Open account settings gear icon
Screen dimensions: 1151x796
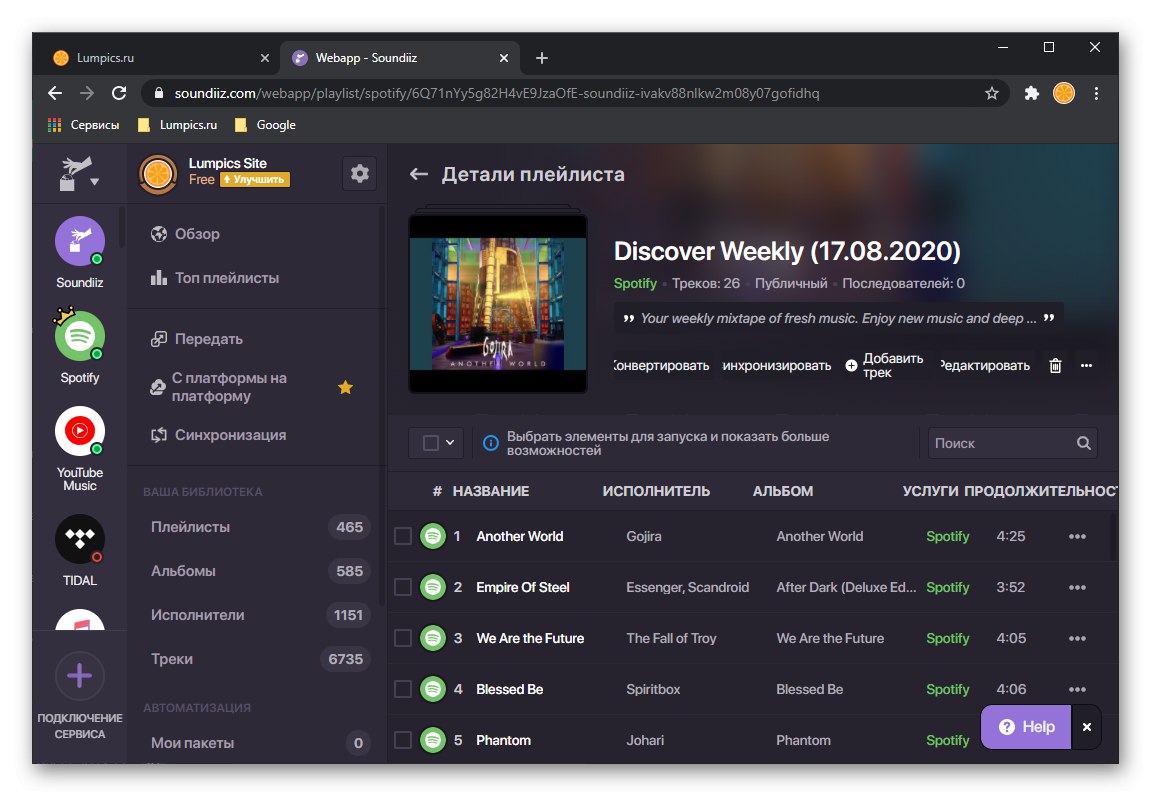coord(360,174)
